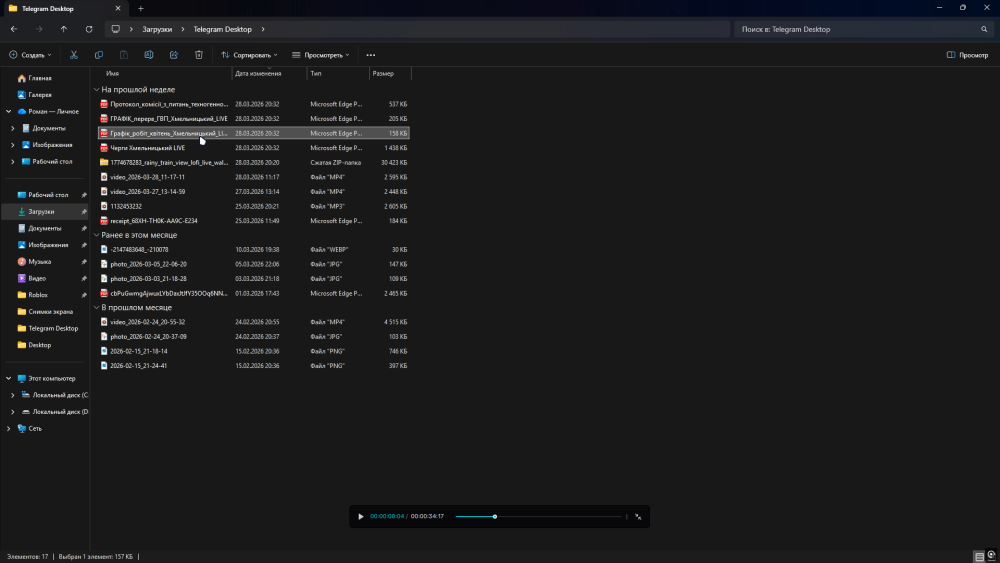Viewport: 1000px width, 563px height.
Task: Select file video_2026-02-24_20-55-32
Action: [x=253, y=322]
